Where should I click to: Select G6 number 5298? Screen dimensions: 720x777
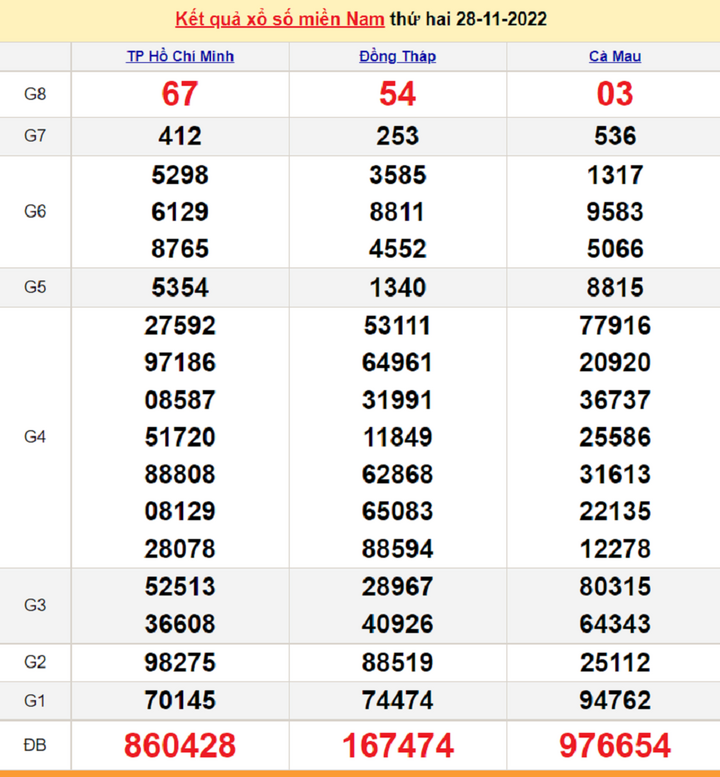click(180, 175)
